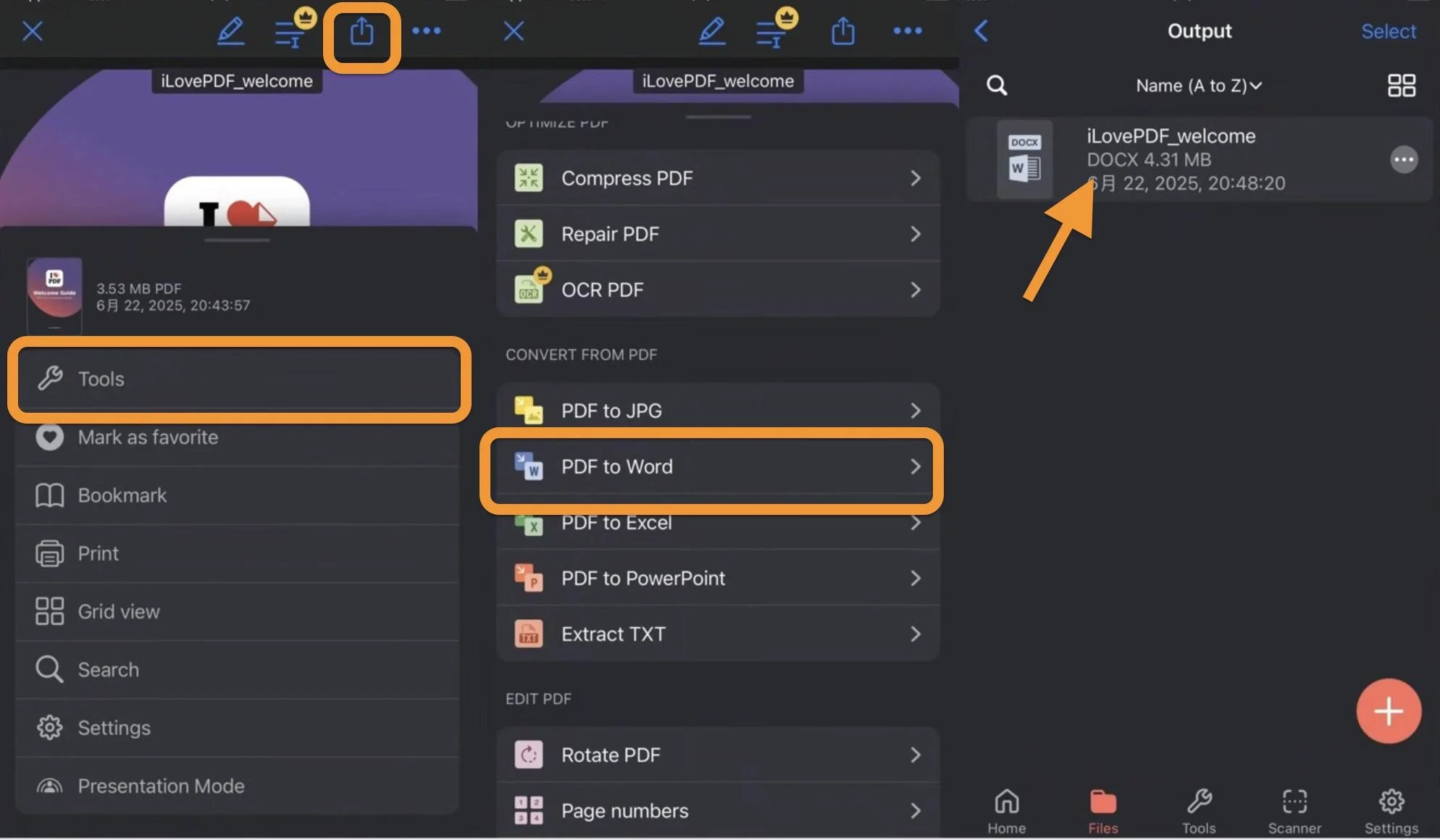Tap the PDF to Word icon

529,466
